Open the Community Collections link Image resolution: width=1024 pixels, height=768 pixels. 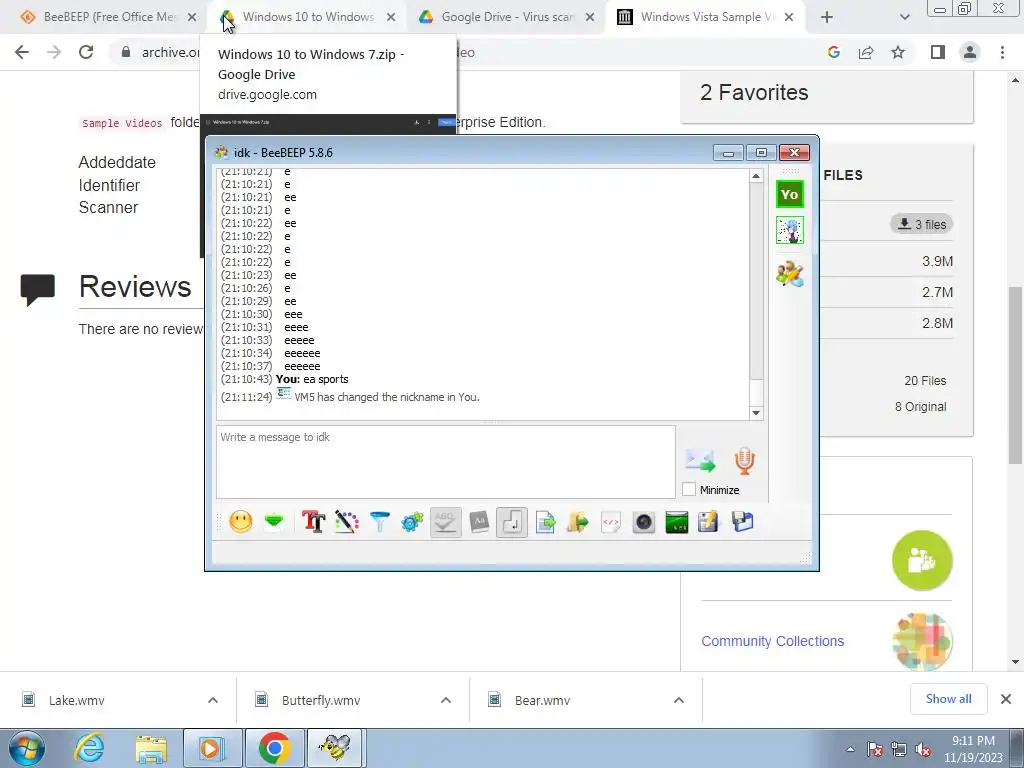pyautogui.click(x=773, y=641)
